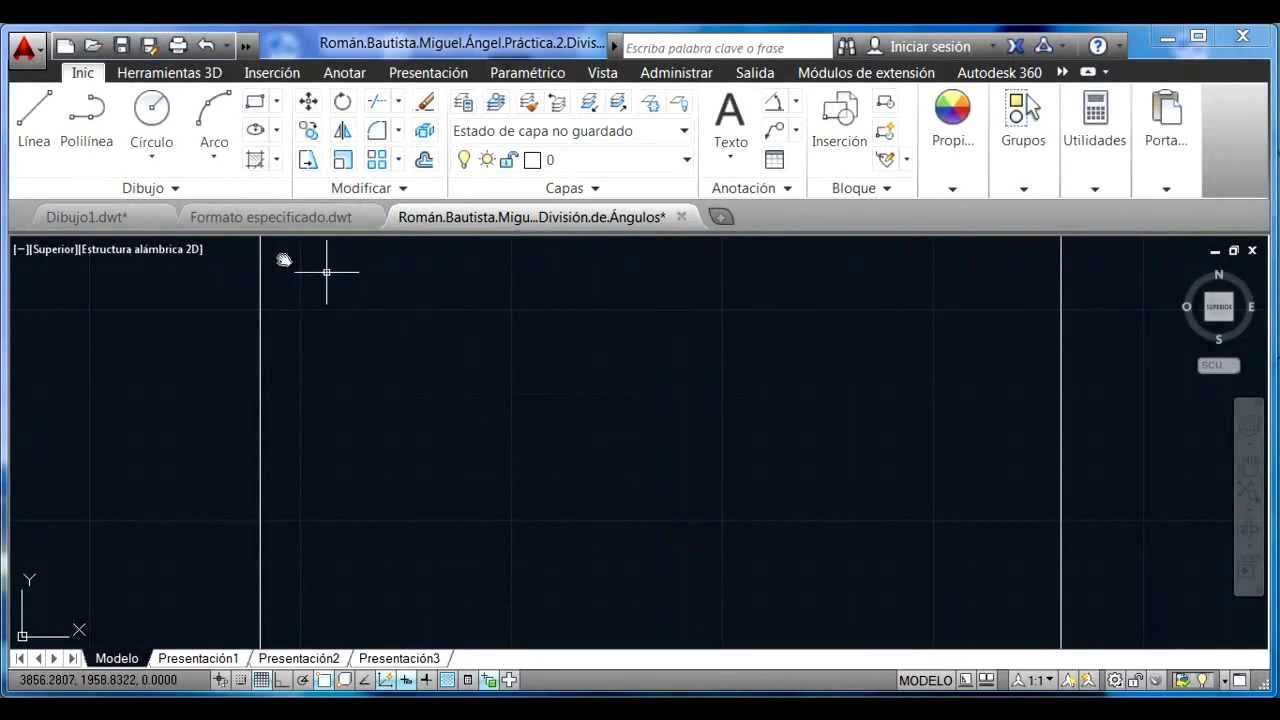
Task: Click the Grupos panel icon
Action: pyautogui.click(x=1023, y=120)
